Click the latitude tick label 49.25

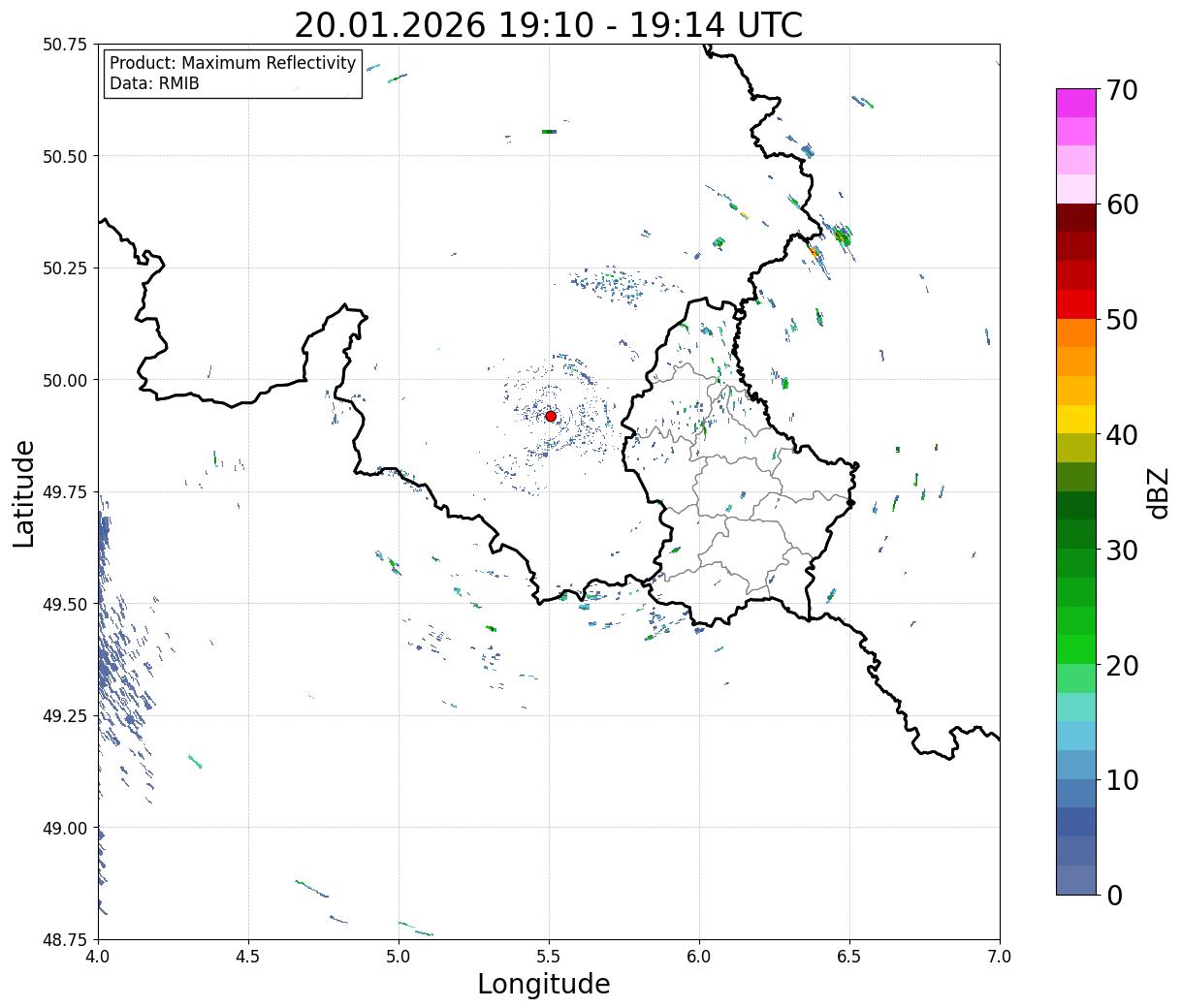click(65, 716)
